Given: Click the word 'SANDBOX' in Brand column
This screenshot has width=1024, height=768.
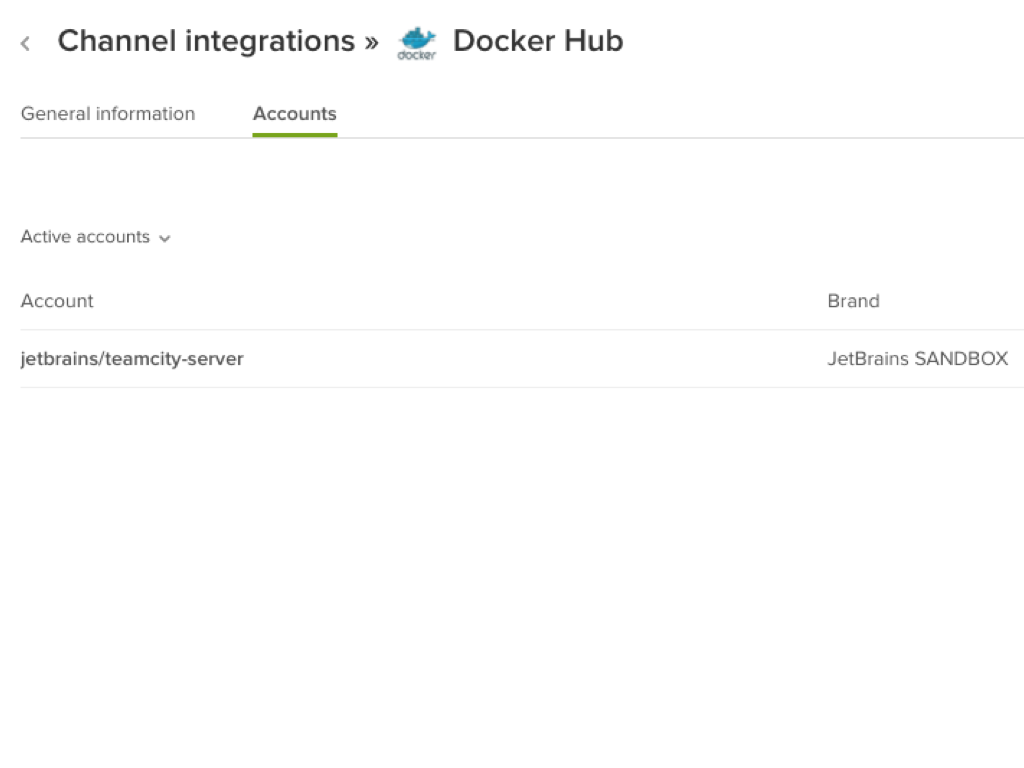Looking at the screenshot, I should [961, 359].
